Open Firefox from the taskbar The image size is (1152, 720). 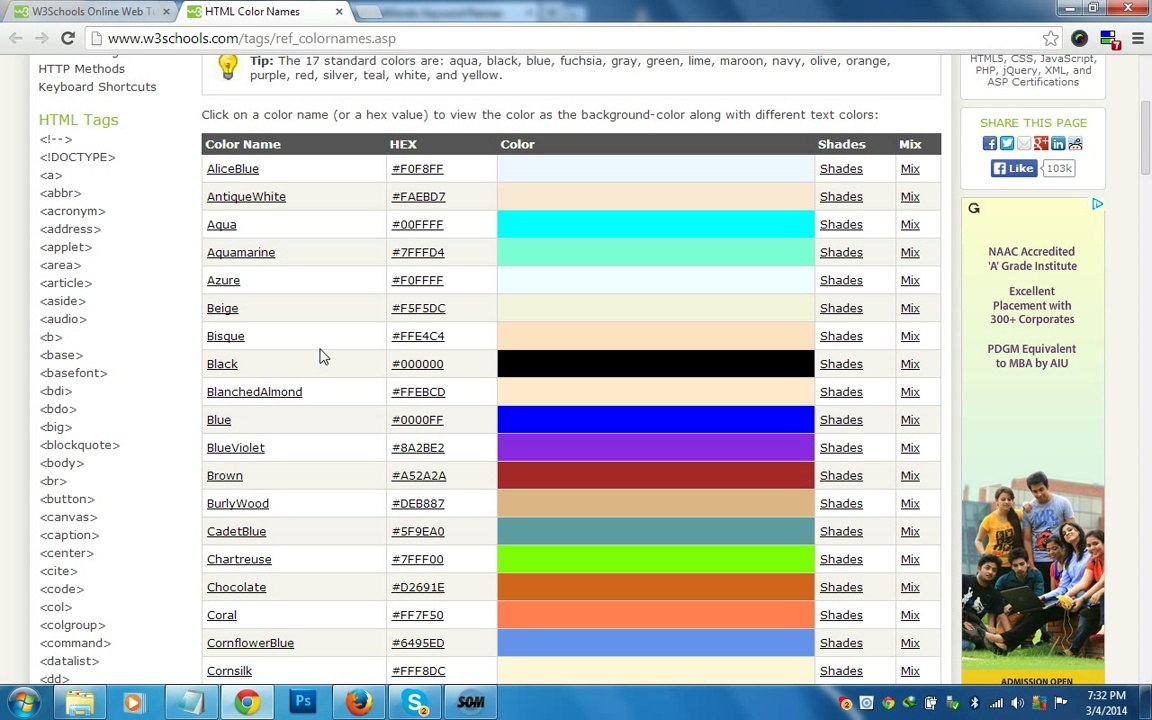359,702
